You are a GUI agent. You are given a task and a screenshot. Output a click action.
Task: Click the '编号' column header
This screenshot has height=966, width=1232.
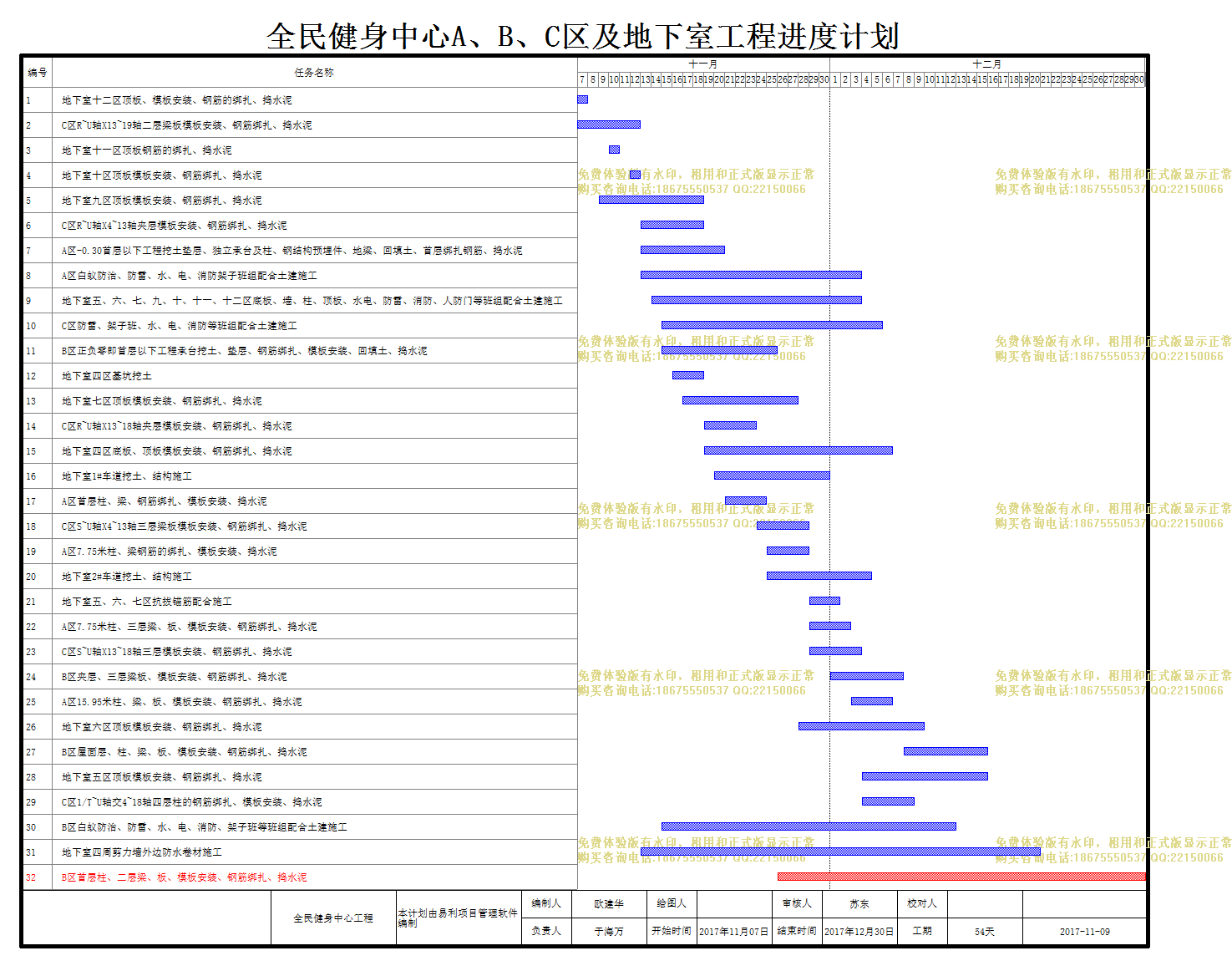(x=38, y=73)
